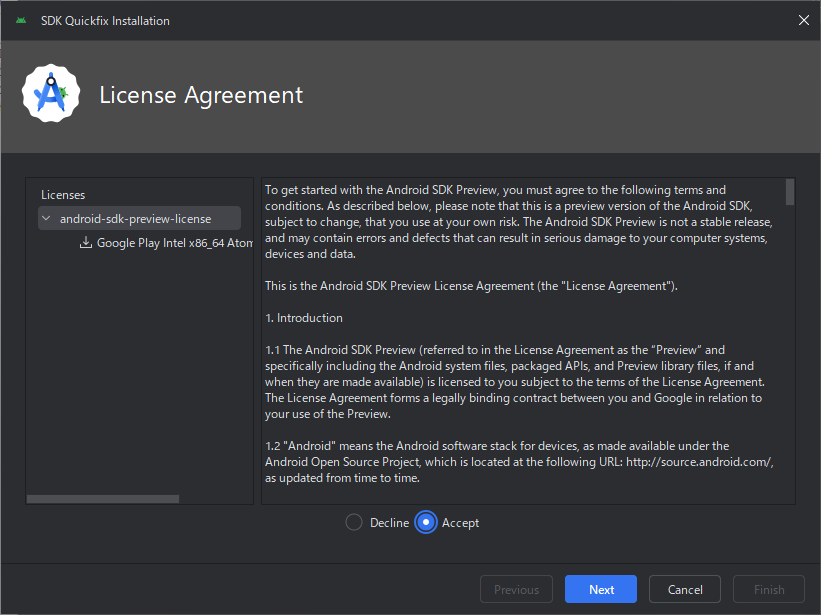Click the disabled Finish button

769,589
